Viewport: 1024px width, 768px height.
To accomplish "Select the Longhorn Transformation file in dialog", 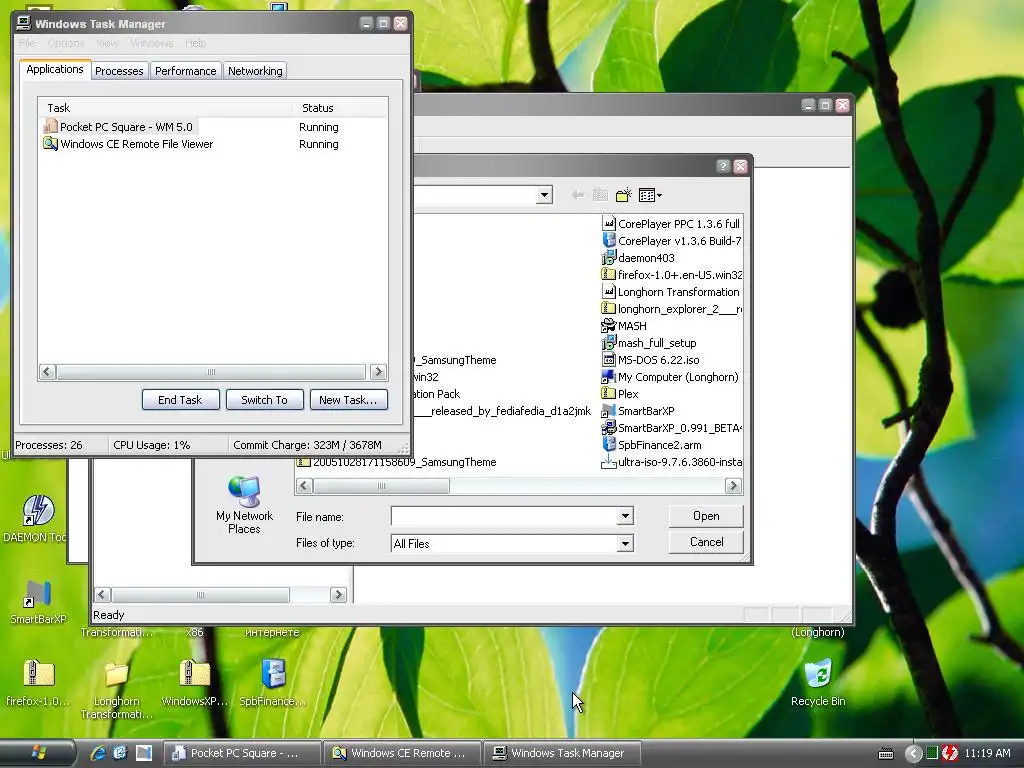I will 671,291.
